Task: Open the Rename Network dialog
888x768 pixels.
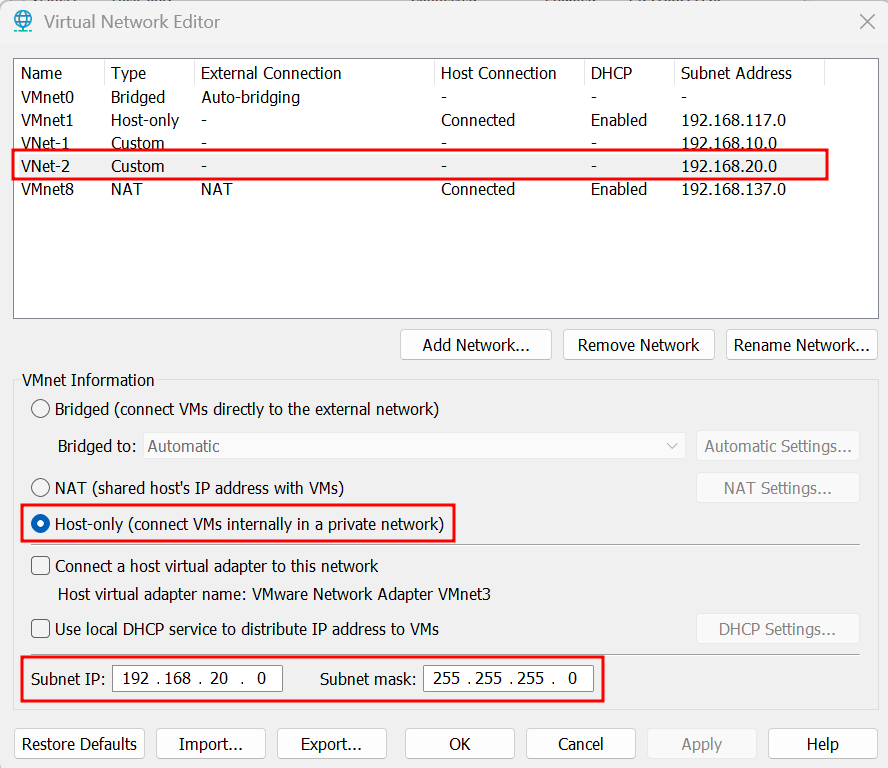Action: [801, 345]
